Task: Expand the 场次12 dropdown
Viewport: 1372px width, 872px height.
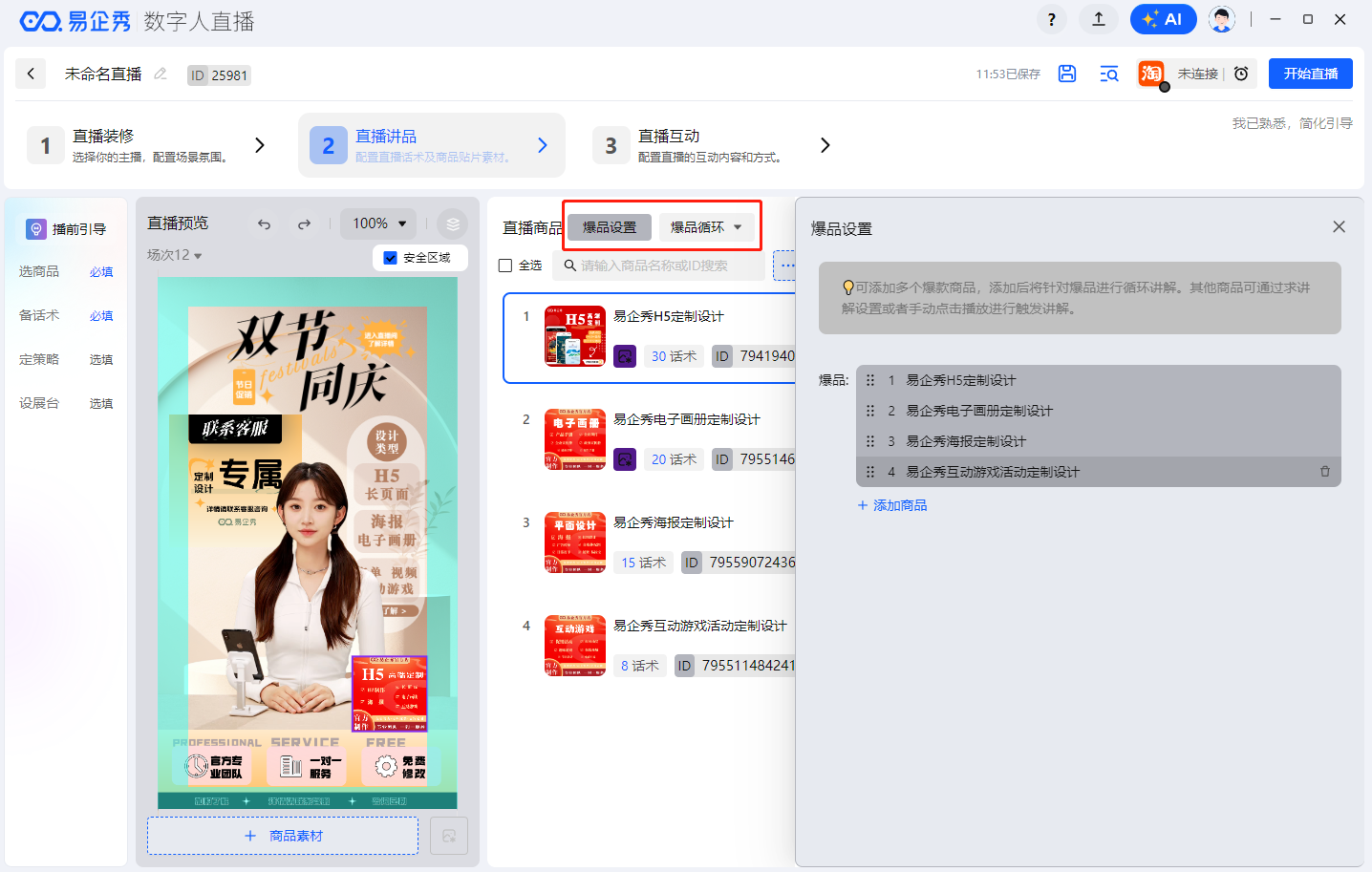Action: point(175,255)
